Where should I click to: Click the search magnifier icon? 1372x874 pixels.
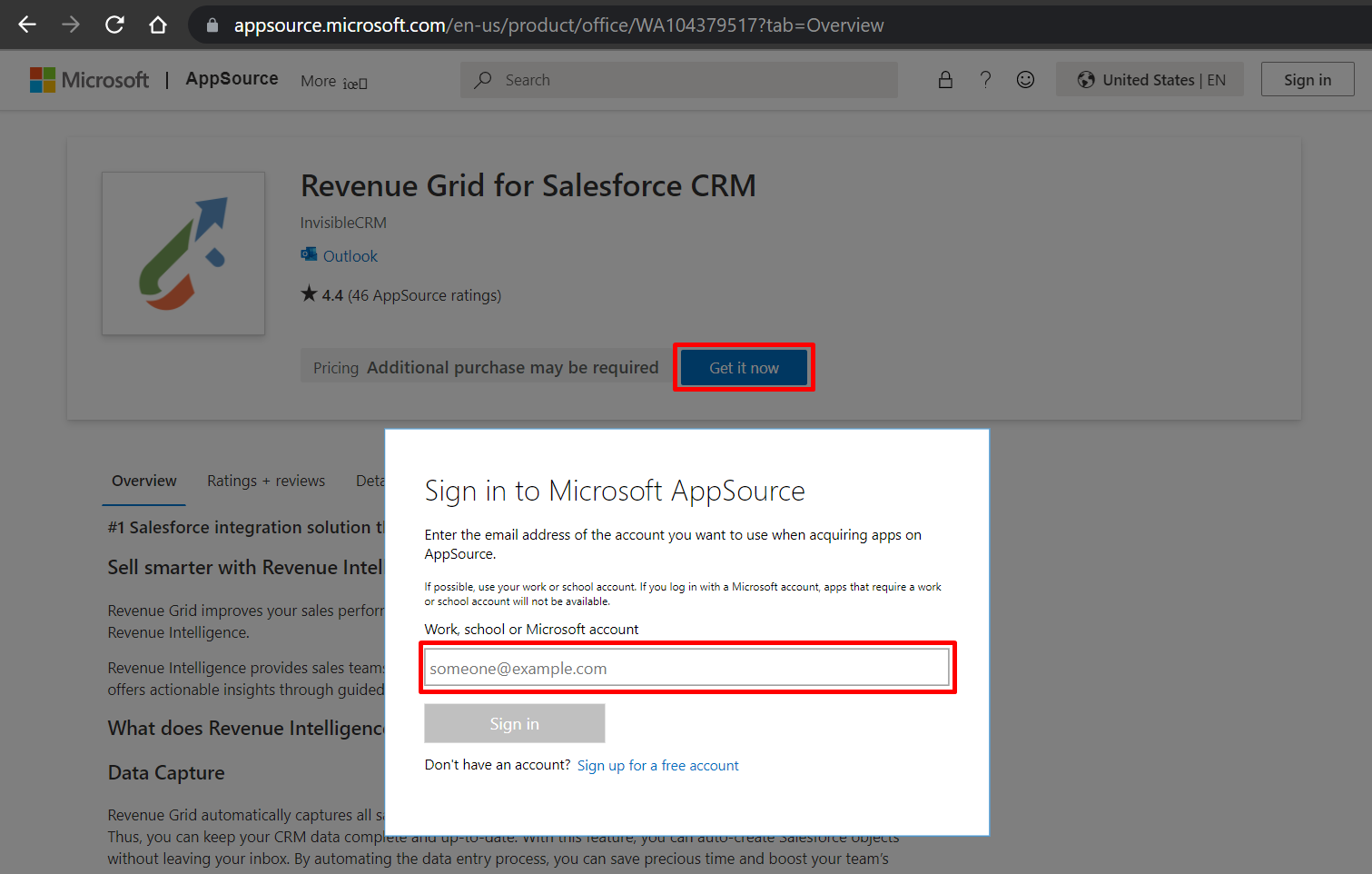pyautogui.click(x=483, y=80)
